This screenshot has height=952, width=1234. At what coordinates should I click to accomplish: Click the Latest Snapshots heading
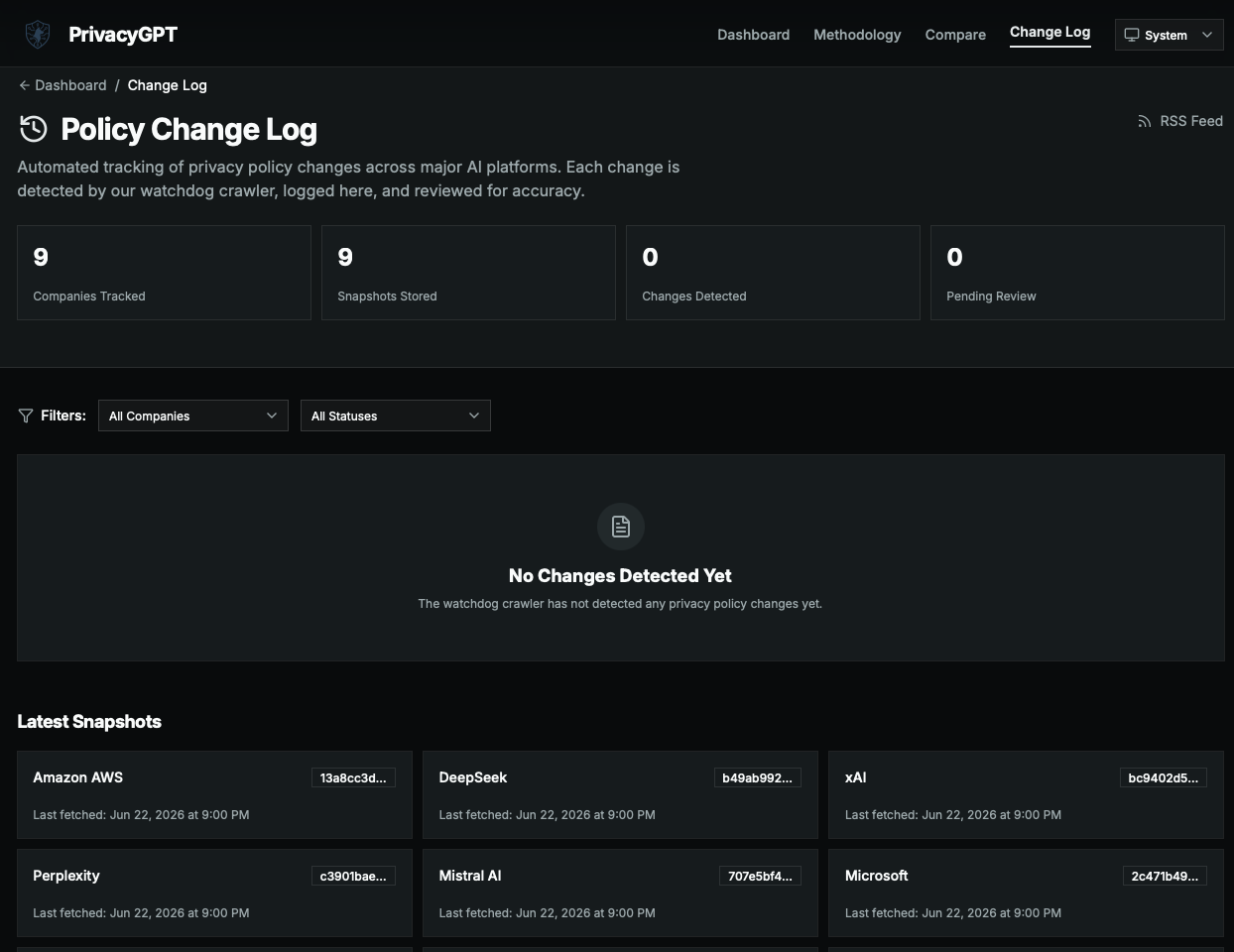point(89,722)
